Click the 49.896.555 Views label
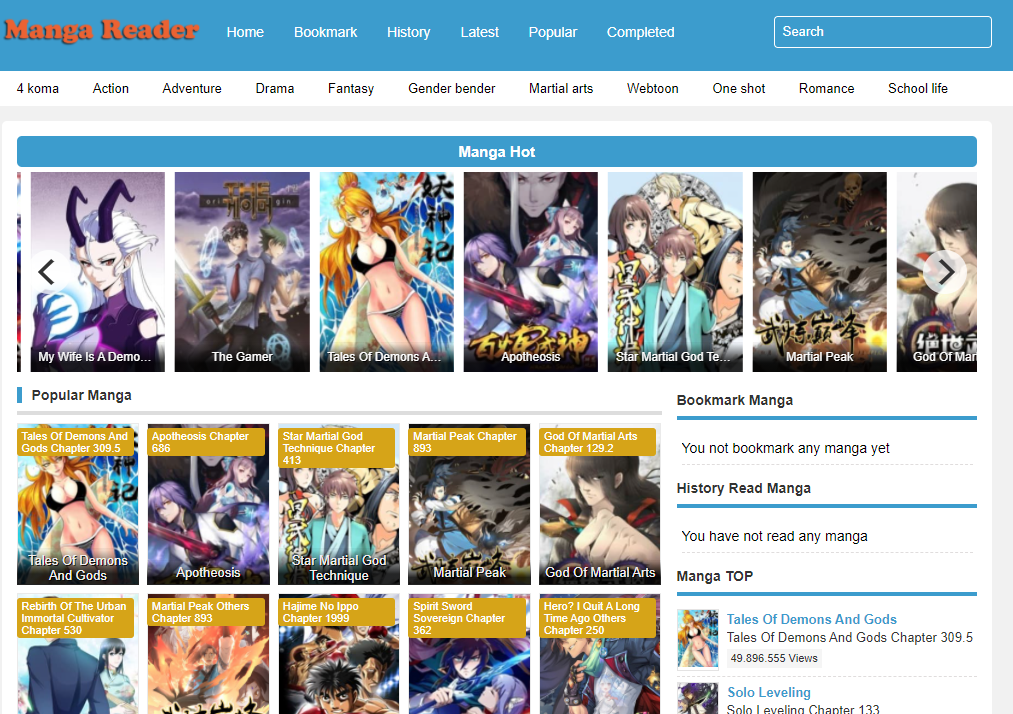Image resolution: width=1013 pixels, height=714 pixels. click(x=774, y=658)
